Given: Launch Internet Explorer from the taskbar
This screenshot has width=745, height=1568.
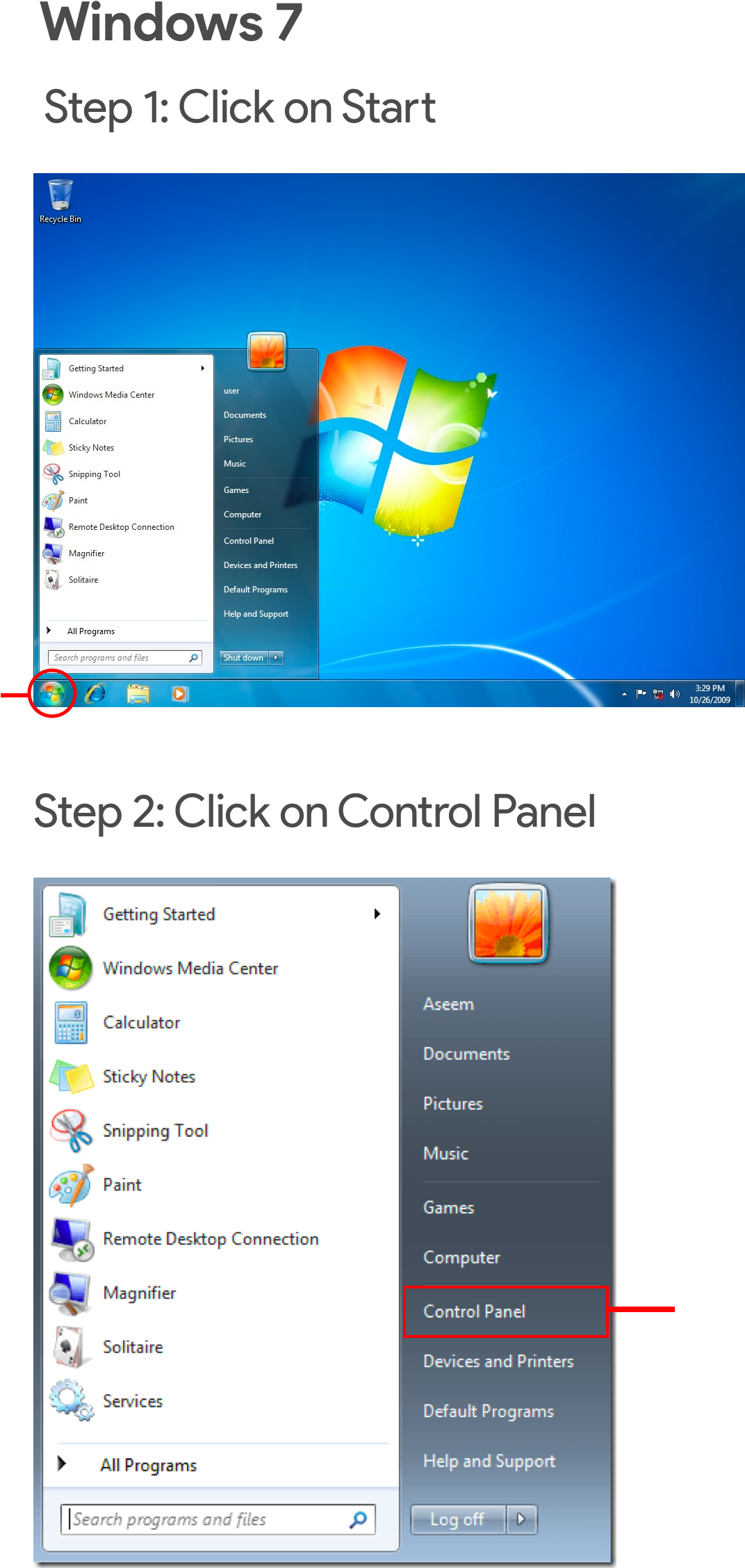Looking at the screenshot, I should point(95,693).
